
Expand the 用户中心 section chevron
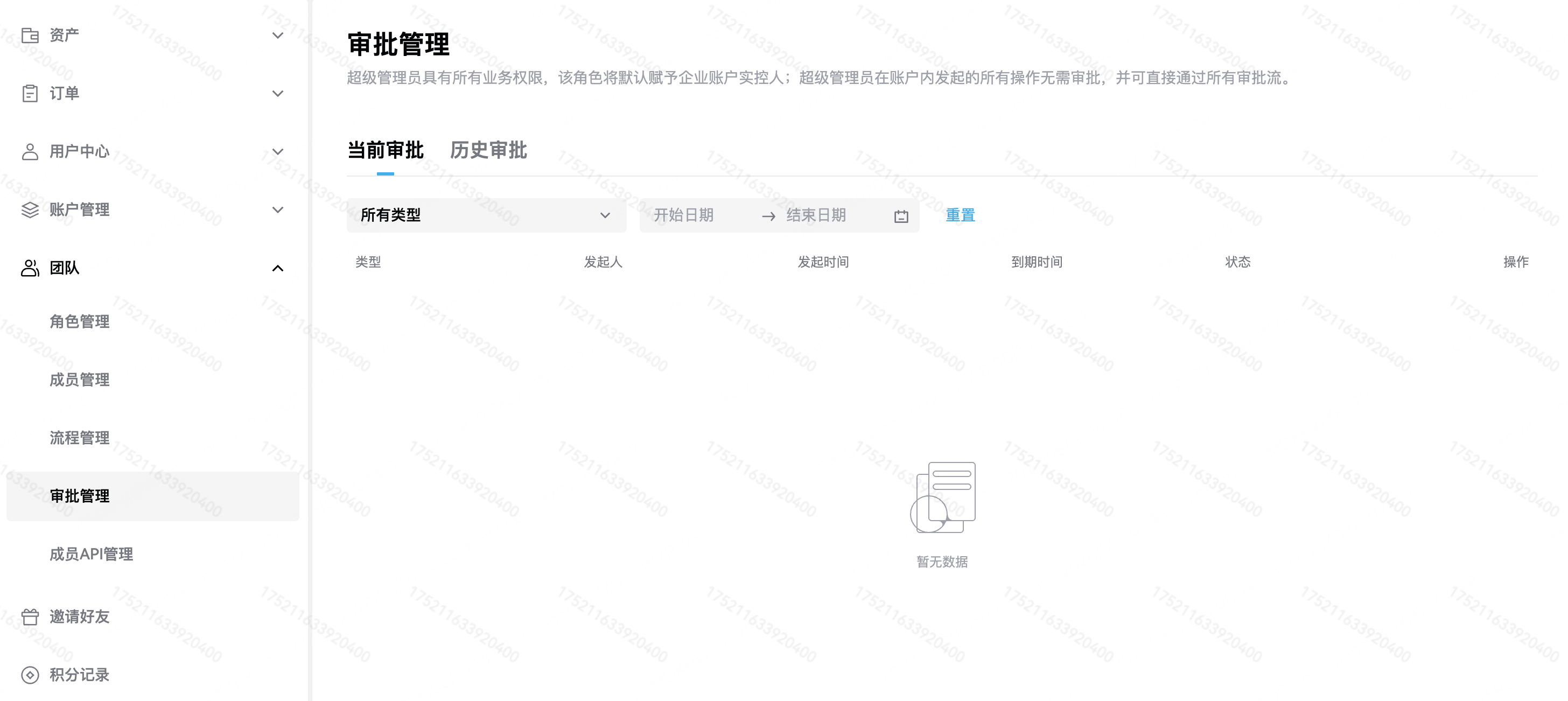[x=277, y=151]
